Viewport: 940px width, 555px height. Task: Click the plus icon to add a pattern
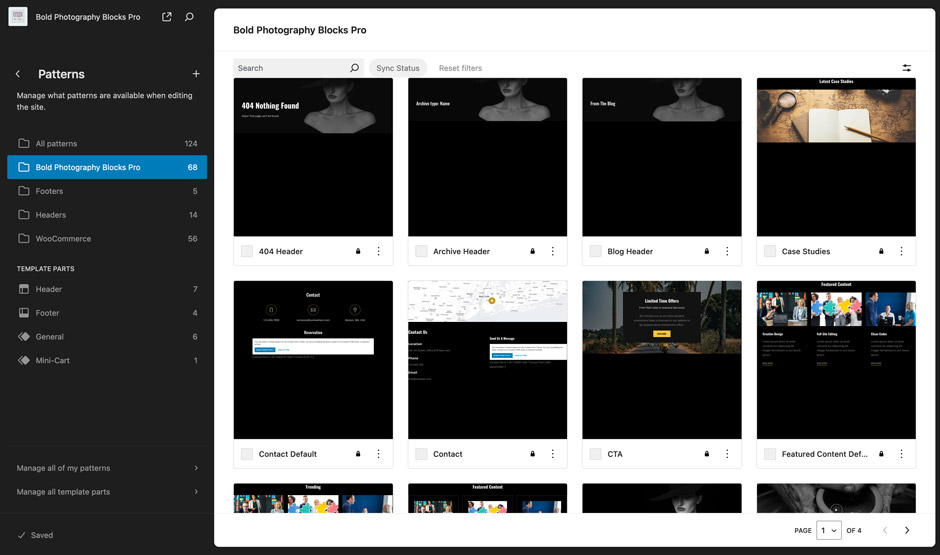tap(196, 74)
